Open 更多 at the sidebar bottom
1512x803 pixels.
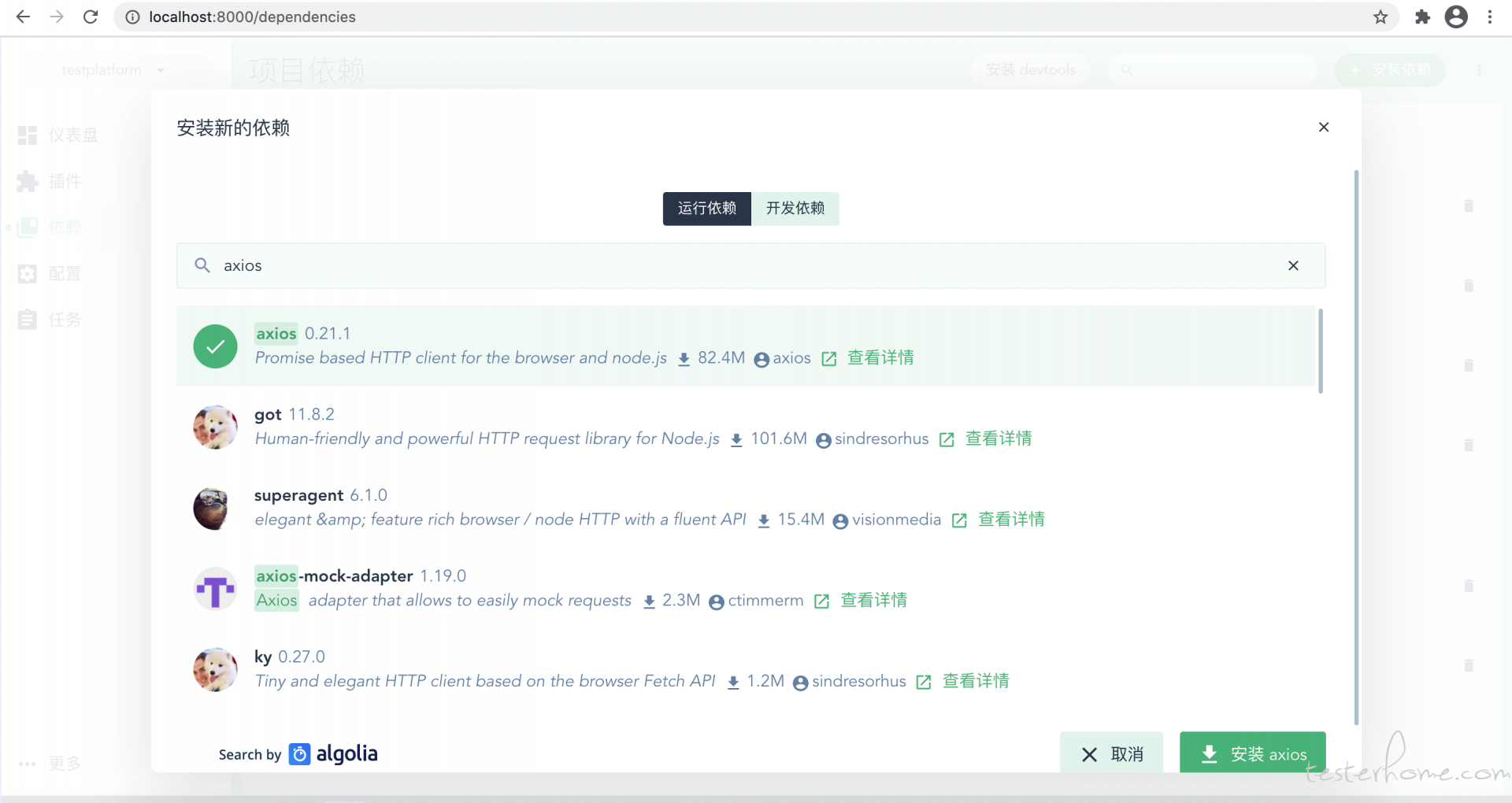tap(50, 764)
